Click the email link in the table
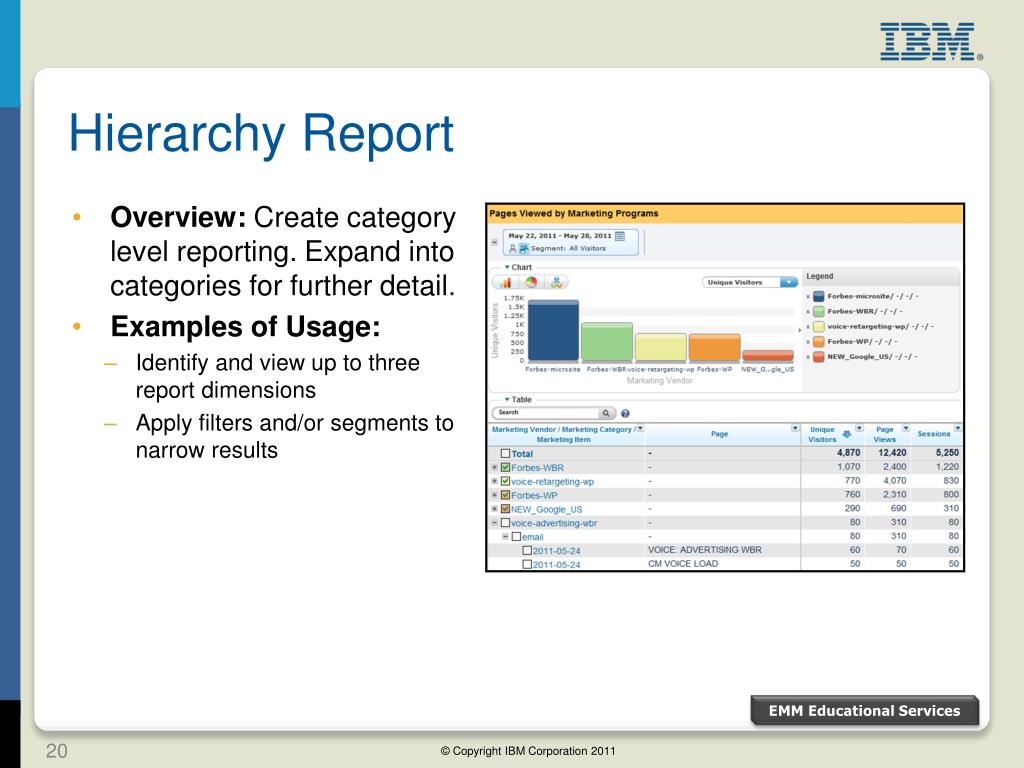The image size is (1024, 768). tap(532, 537)
